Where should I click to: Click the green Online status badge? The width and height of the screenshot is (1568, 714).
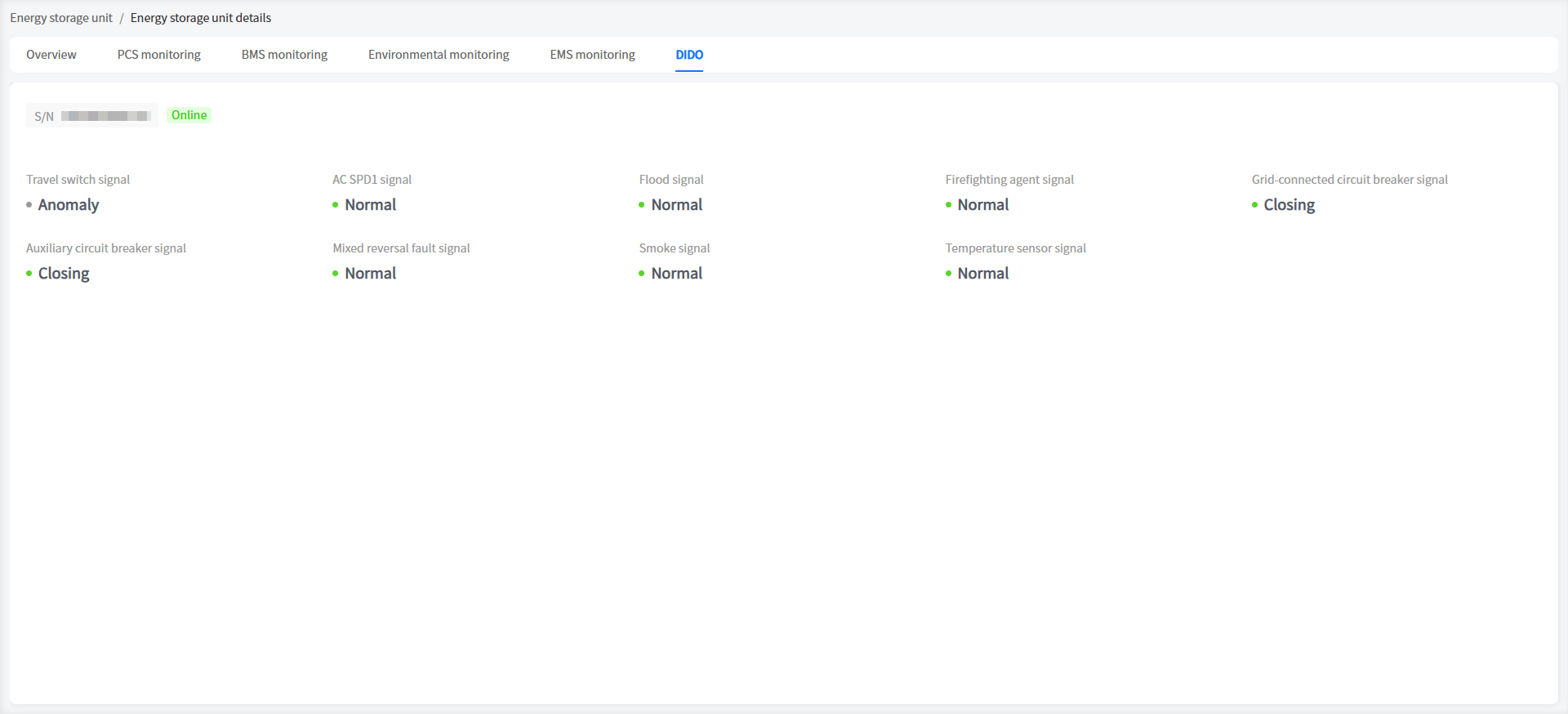[189, 115]
